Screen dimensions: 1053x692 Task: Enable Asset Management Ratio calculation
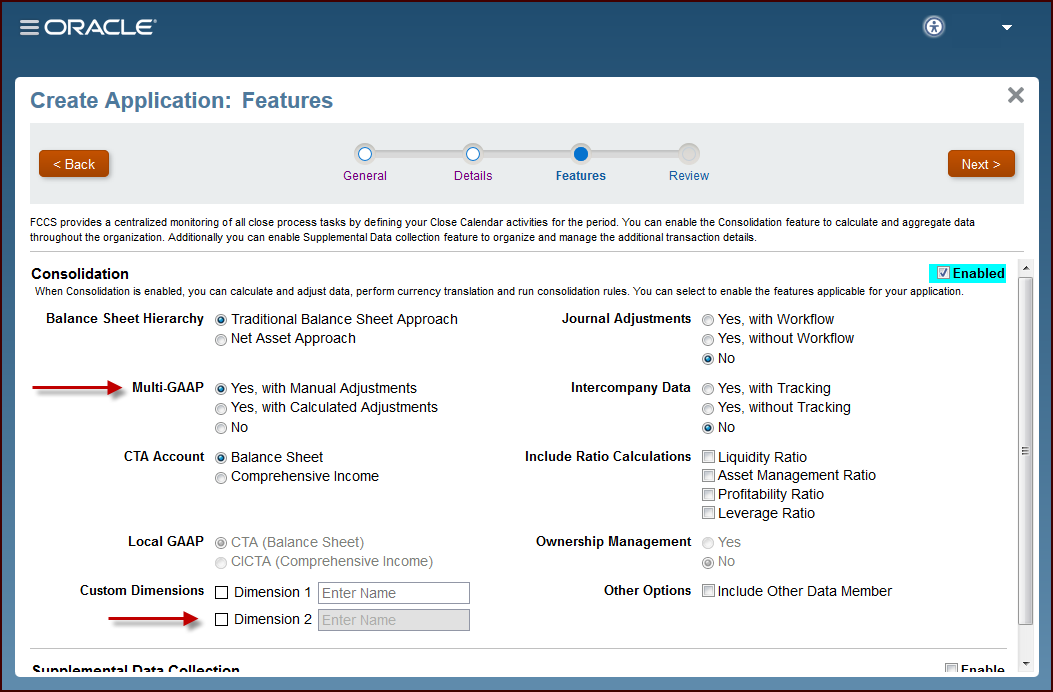[708, 476]
